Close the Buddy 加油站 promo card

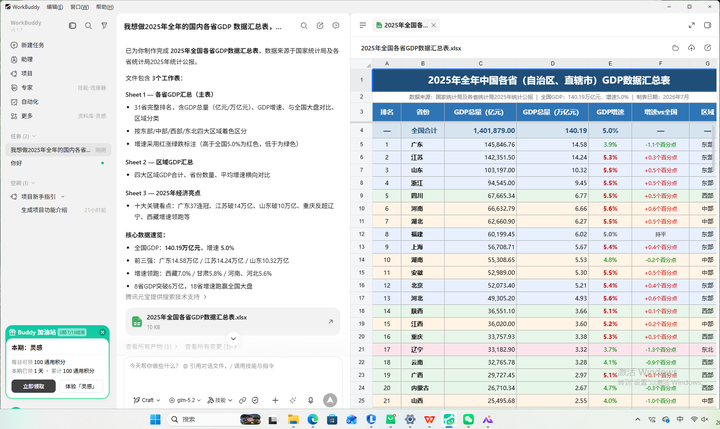click(x=102, y=332)
